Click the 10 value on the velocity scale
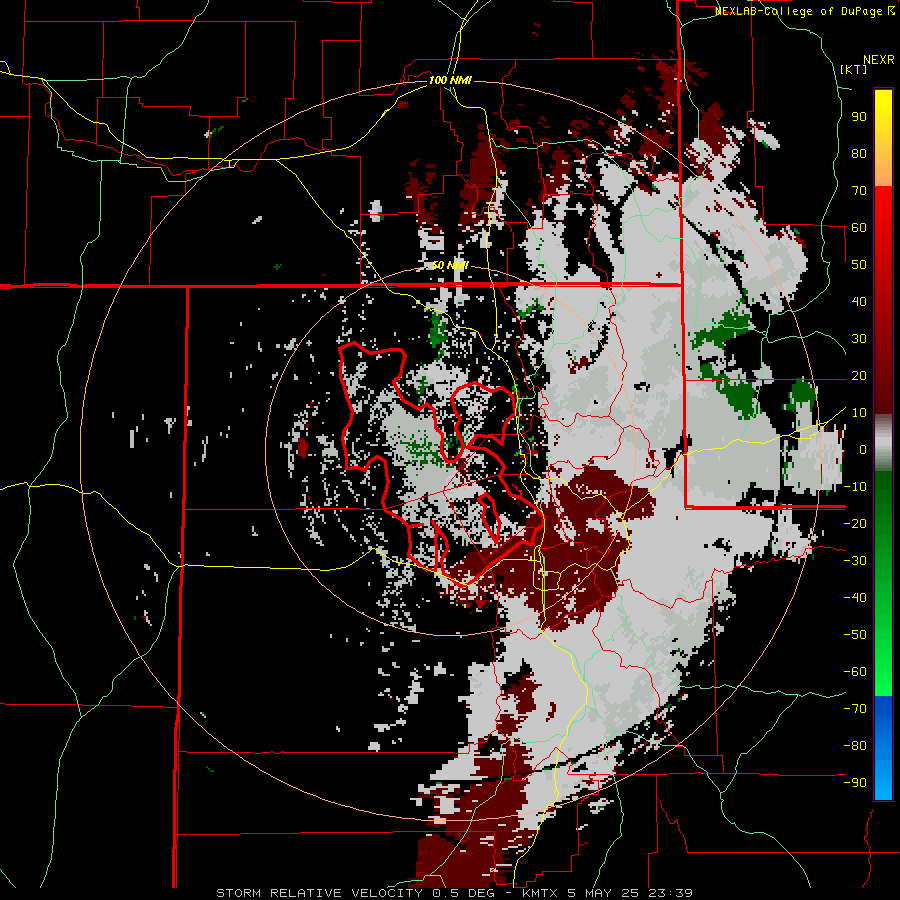900x900 pixels. click(x=859, y=413)
